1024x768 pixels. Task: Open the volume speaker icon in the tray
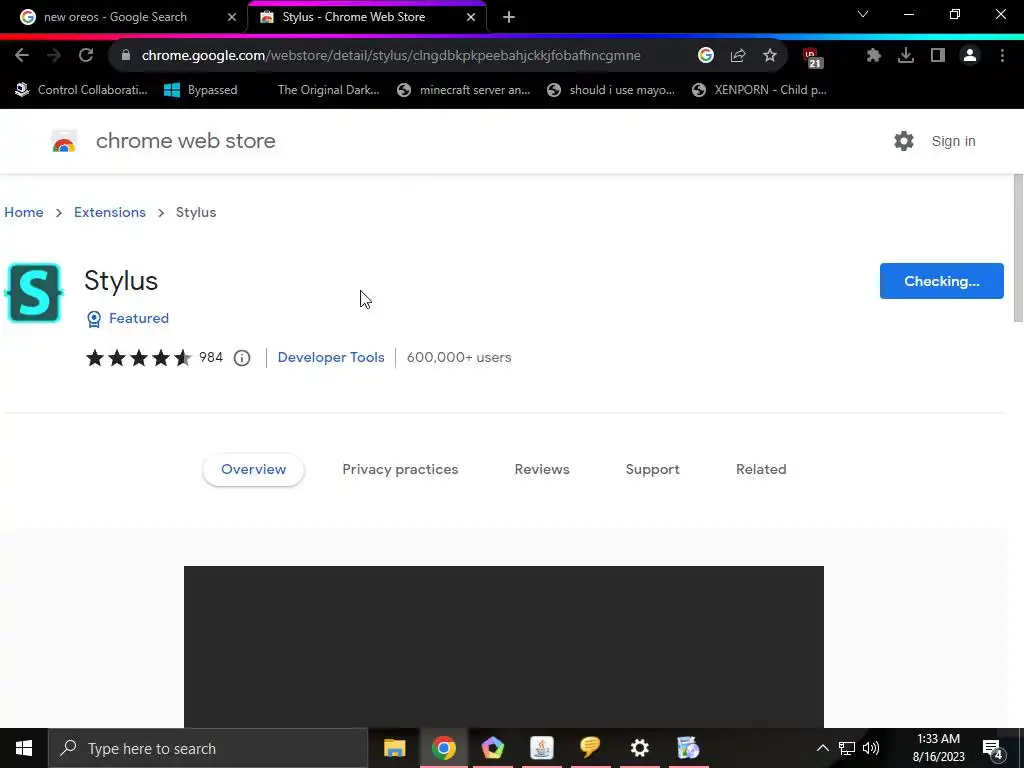tap(871, 748)
